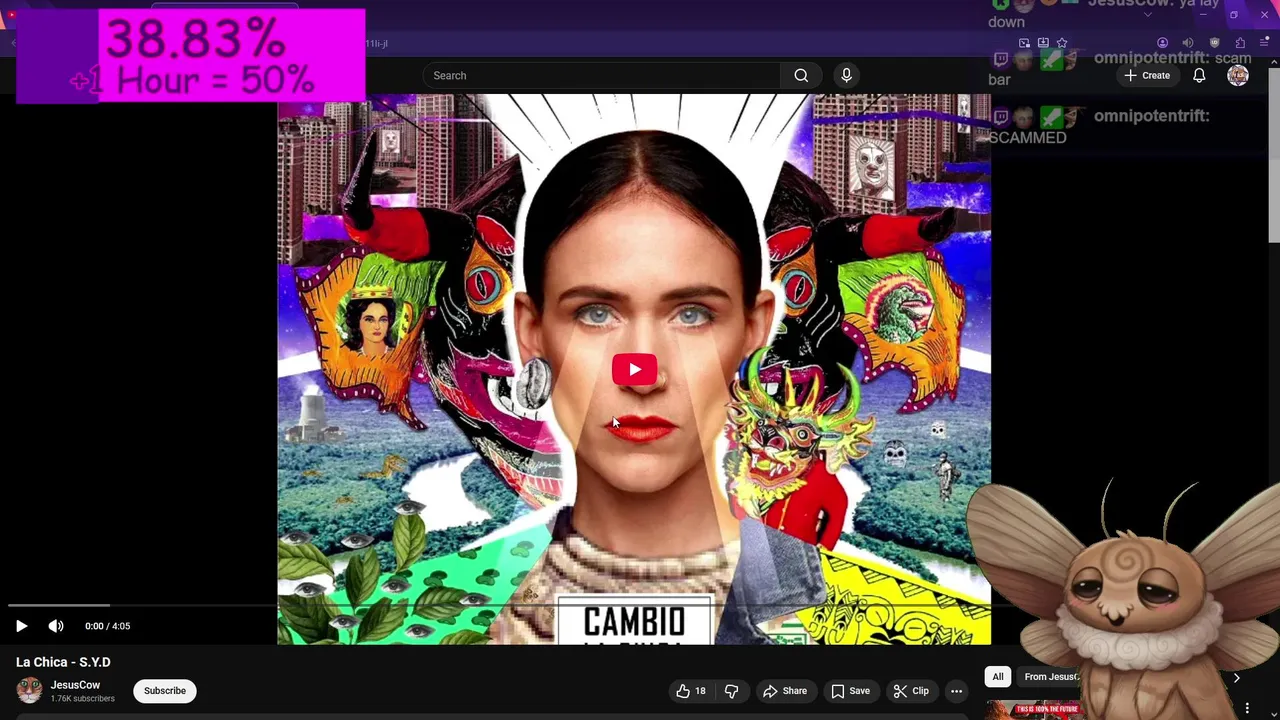Click the browser tab audio speaker icon
The height and width of the screenshot is (720, 1280).
pos(1188,43)
